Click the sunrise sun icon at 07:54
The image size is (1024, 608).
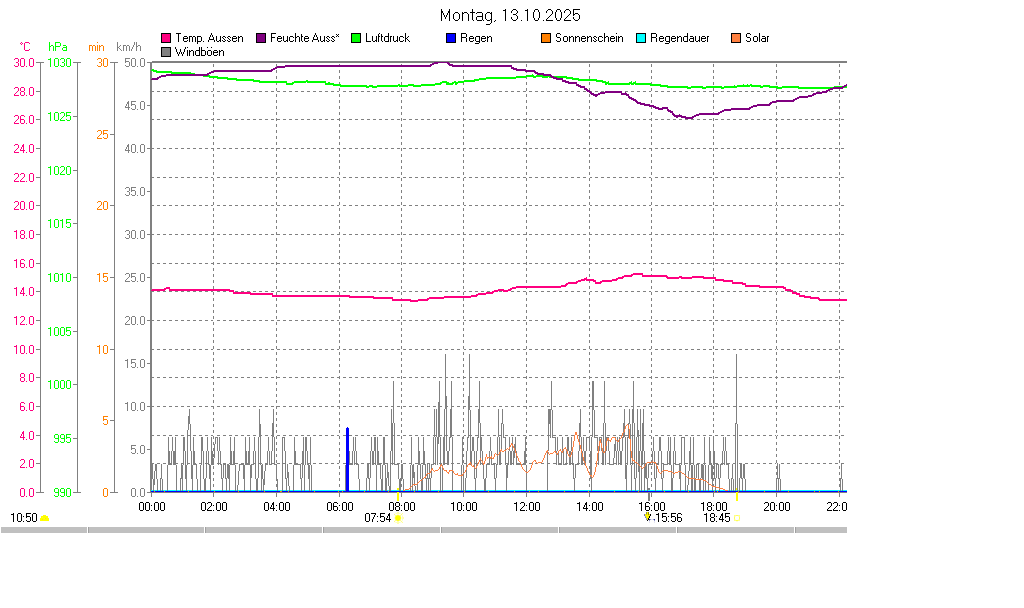[x=398, y=518]
